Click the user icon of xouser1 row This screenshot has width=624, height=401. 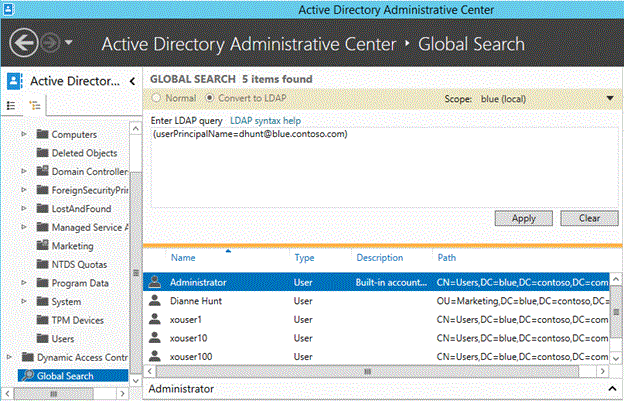pyautogui.click(x=155, y=319)
